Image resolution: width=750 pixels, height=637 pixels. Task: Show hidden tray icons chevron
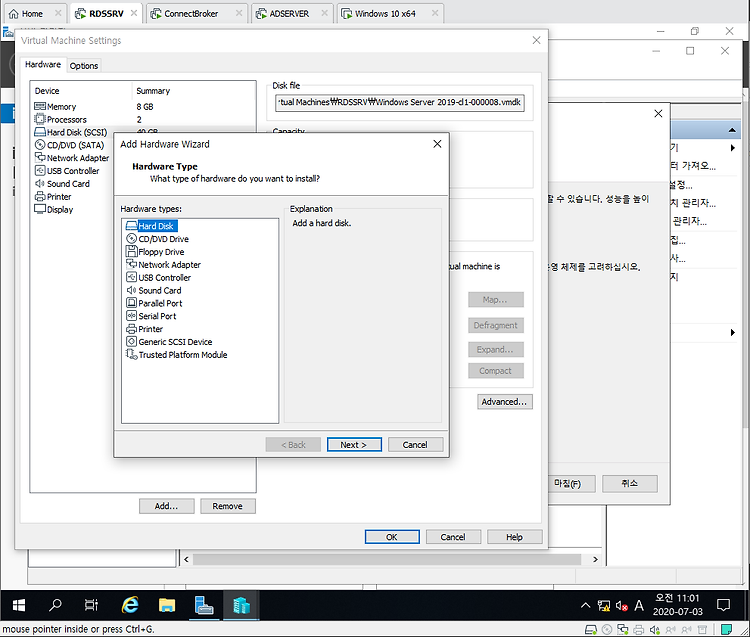[x=585, y=605]
